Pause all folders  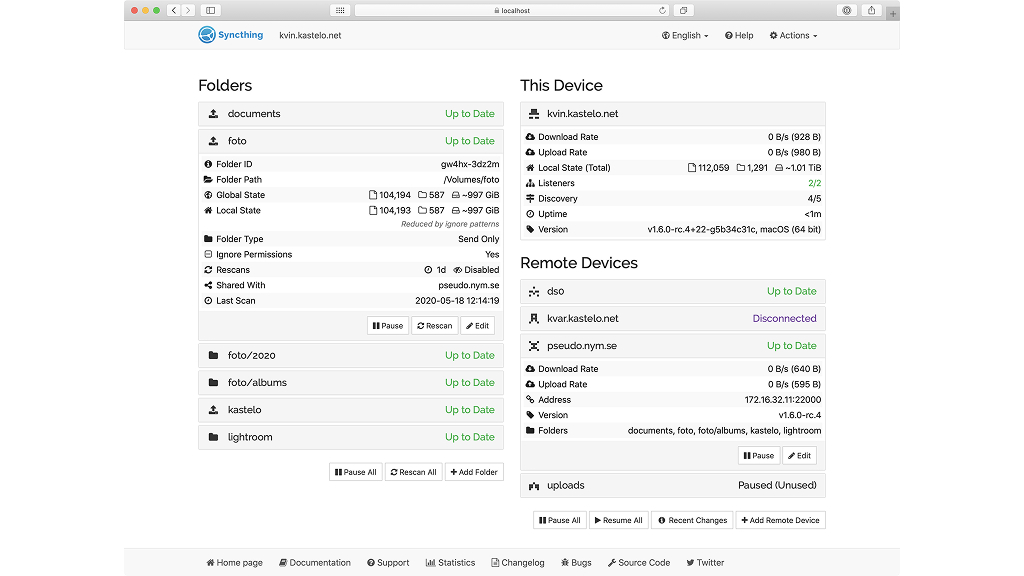coord(355,472)
